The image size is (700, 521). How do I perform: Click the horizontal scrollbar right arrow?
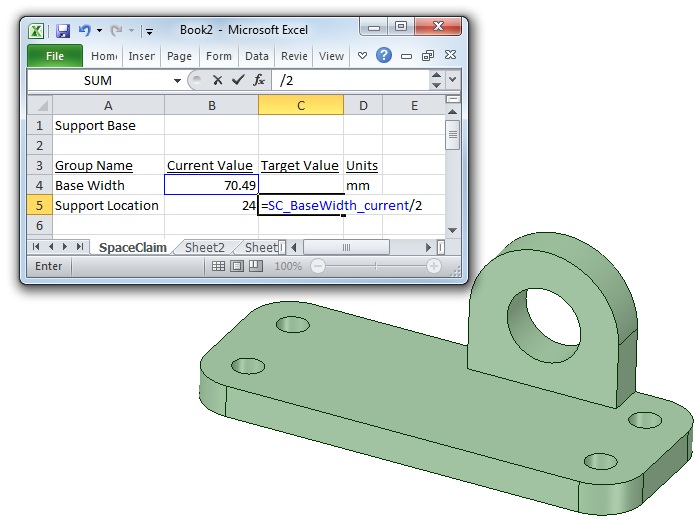(x=429, y=247)
